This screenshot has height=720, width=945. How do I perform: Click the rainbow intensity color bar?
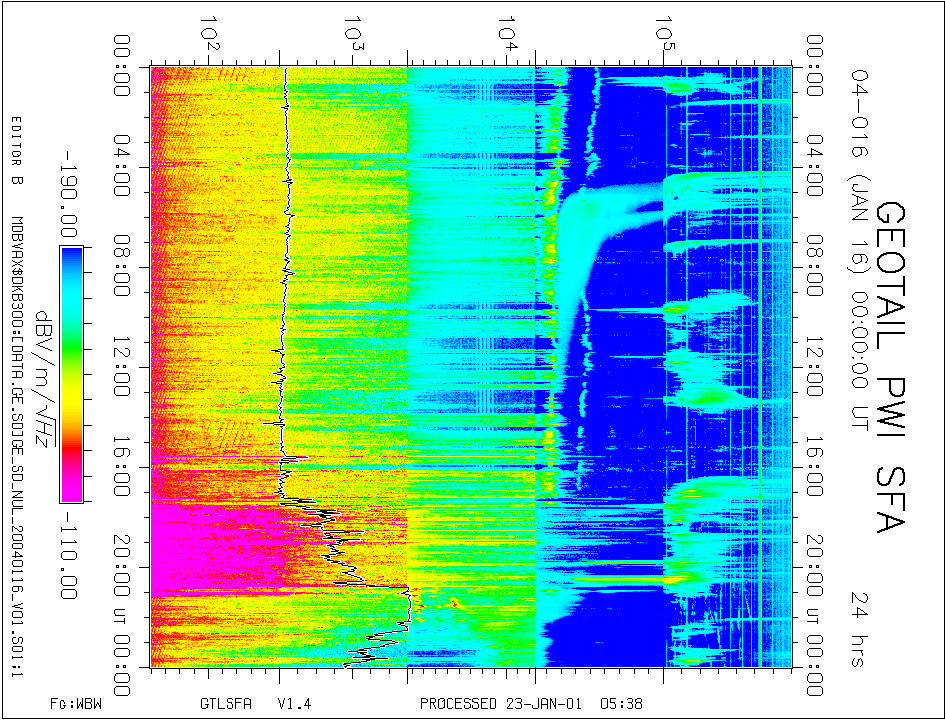click(x=71, y=374)
